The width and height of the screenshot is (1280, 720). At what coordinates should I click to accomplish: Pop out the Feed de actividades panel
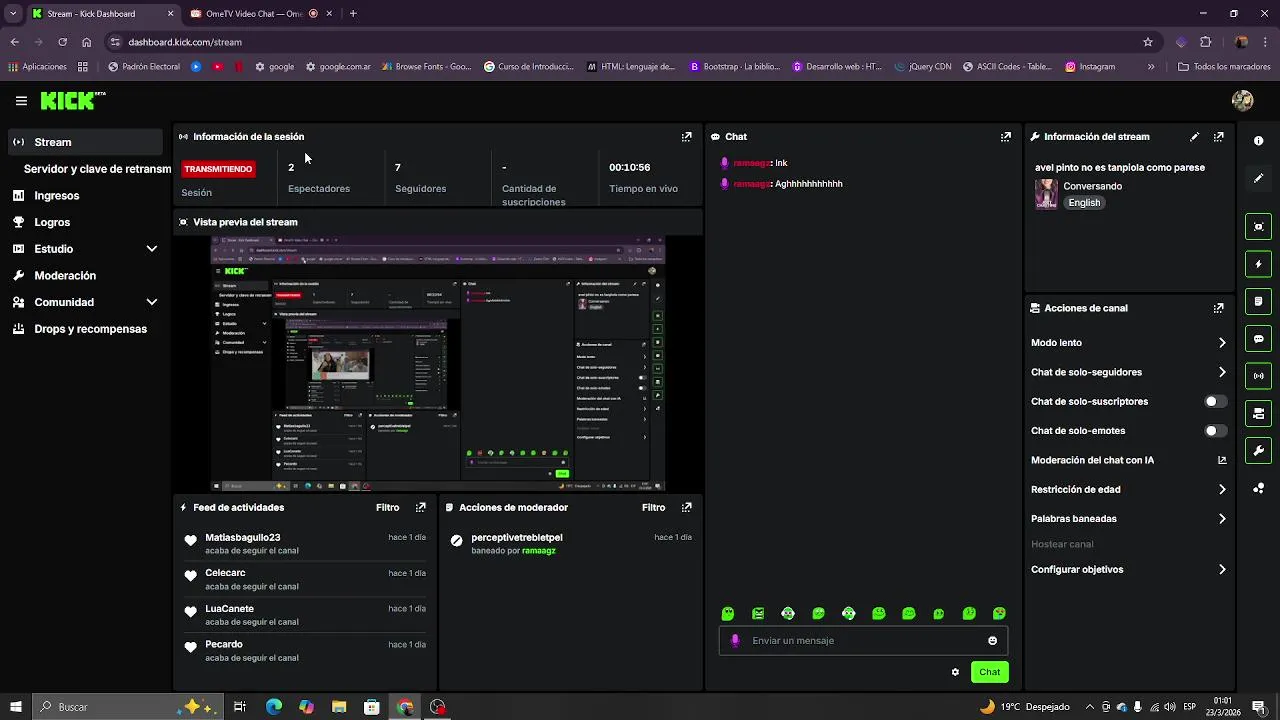pyautogui.click(x=420, y=508)
